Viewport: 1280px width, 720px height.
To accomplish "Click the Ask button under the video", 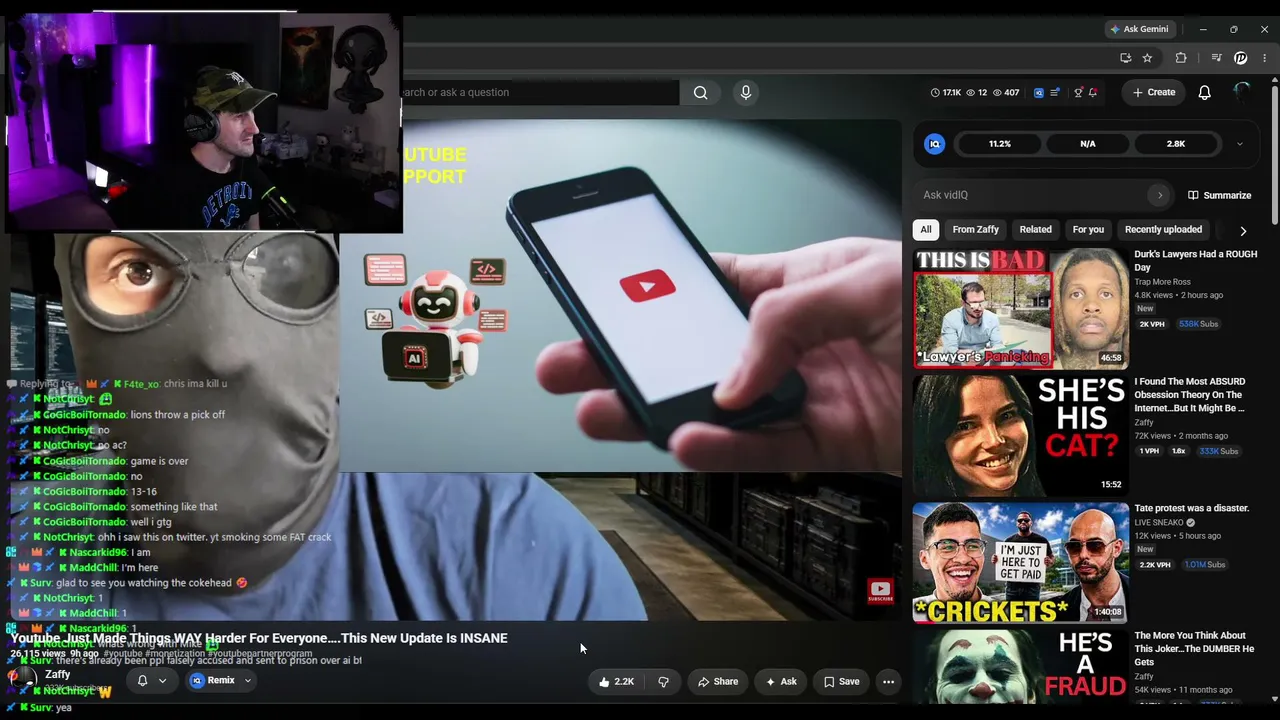I will tap(781, 682).
